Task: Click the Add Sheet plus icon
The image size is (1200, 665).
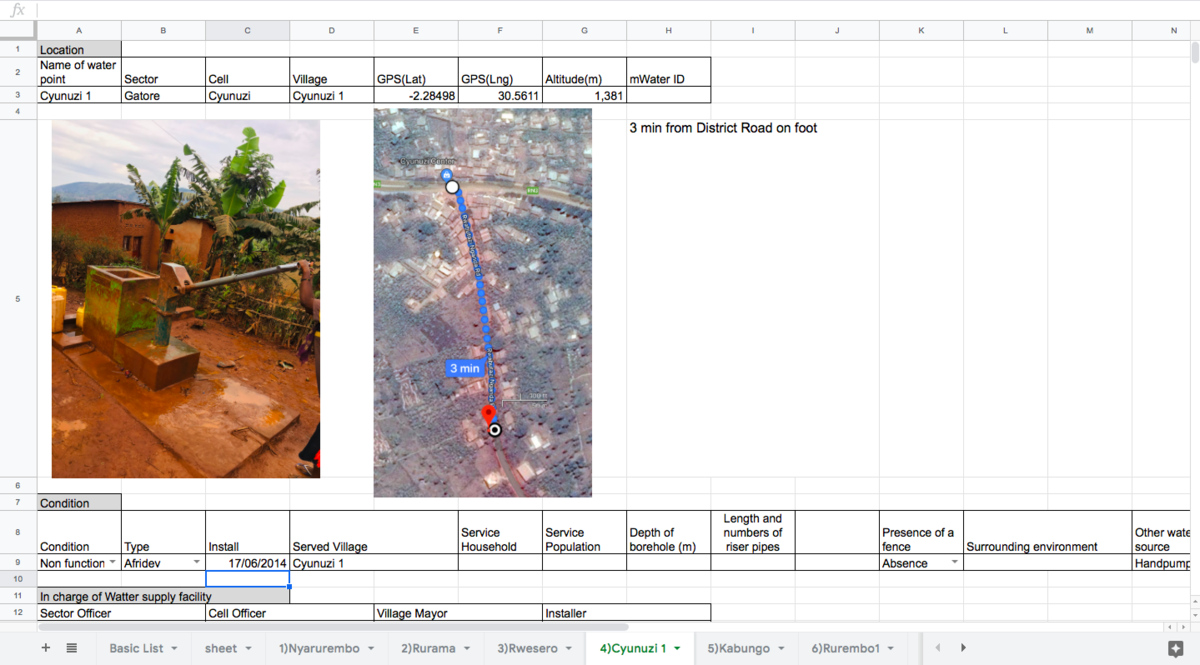Action: pyautogui.click(x=45, y=648)
